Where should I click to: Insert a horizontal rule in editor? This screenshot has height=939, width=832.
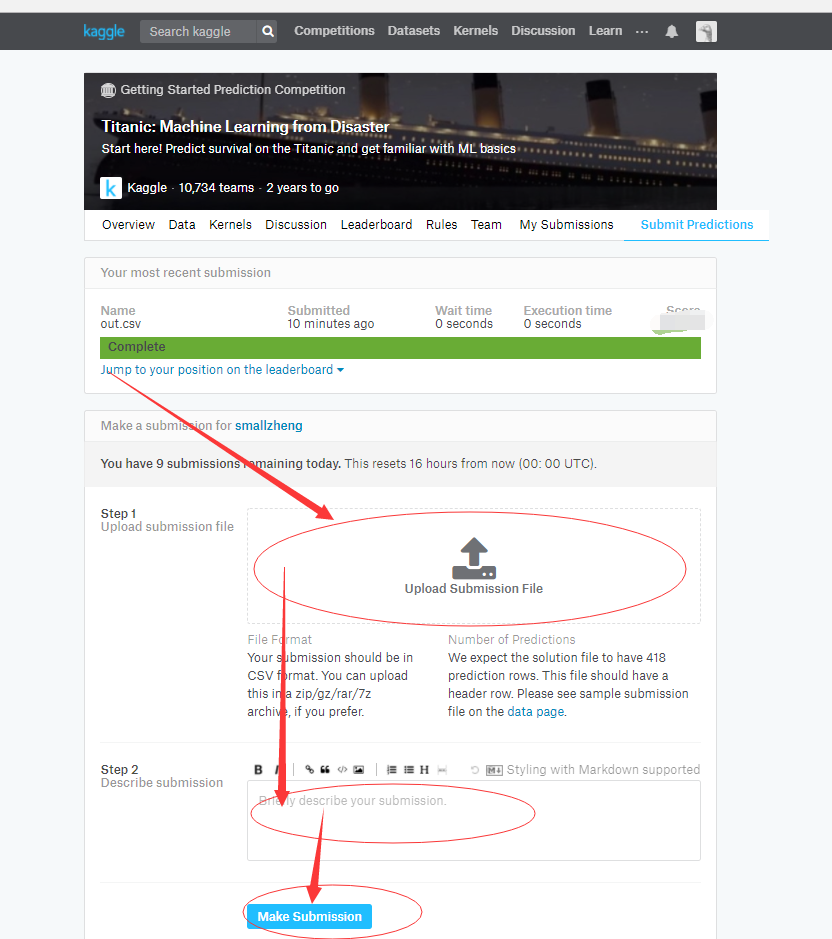click(442, 770)
